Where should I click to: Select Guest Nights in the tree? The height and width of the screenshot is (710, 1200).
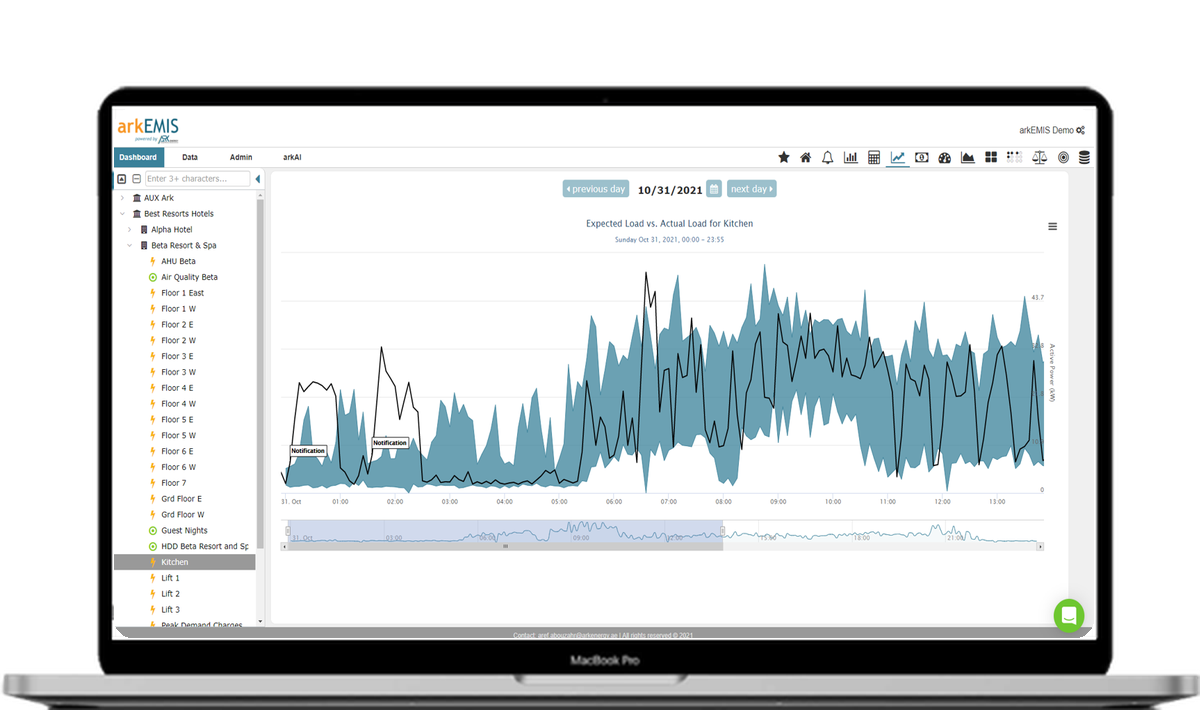click(x=184, y=531)
